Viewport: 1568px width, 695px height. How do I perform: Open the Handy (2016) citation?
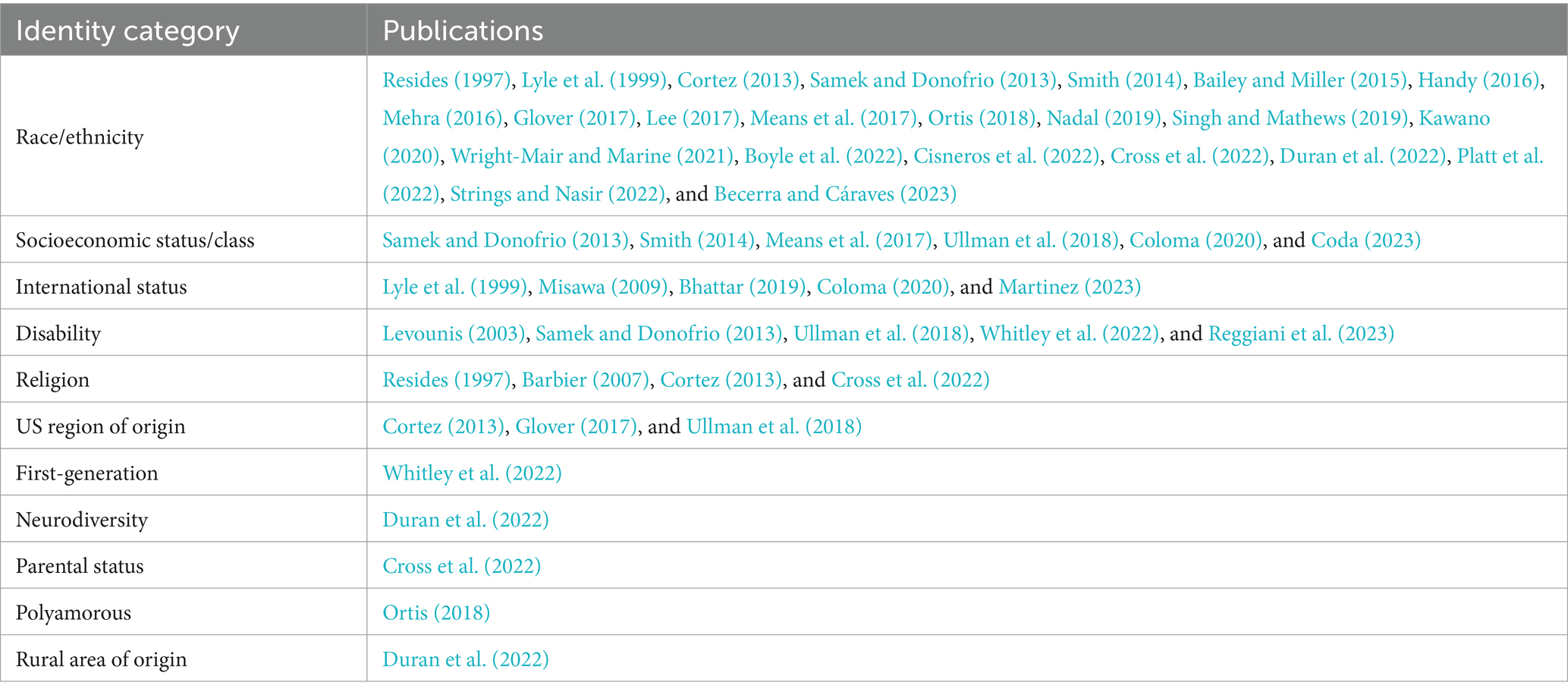1478,80
